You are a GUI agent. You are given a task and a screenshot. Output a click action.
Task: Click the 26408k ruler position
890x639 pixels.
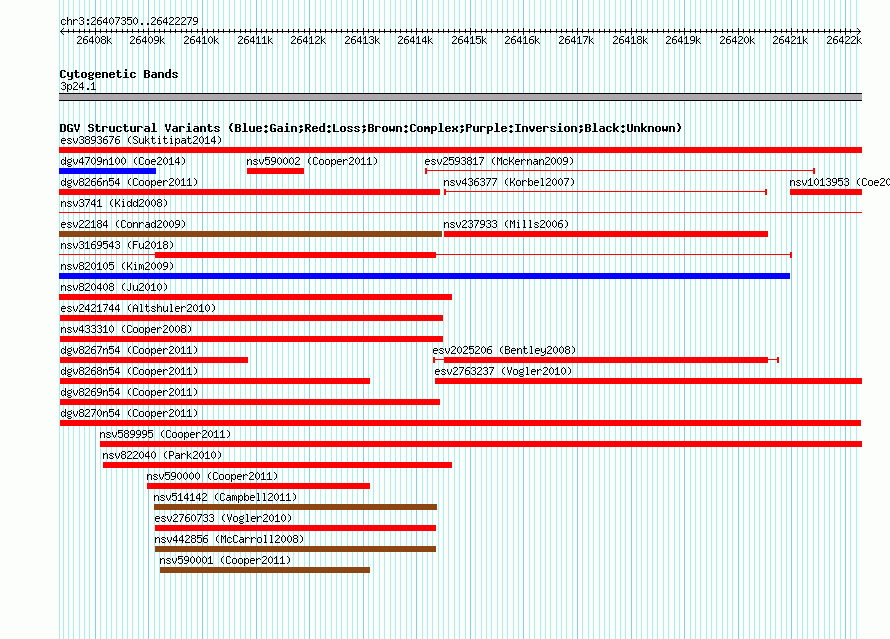(x=94, y=40)
